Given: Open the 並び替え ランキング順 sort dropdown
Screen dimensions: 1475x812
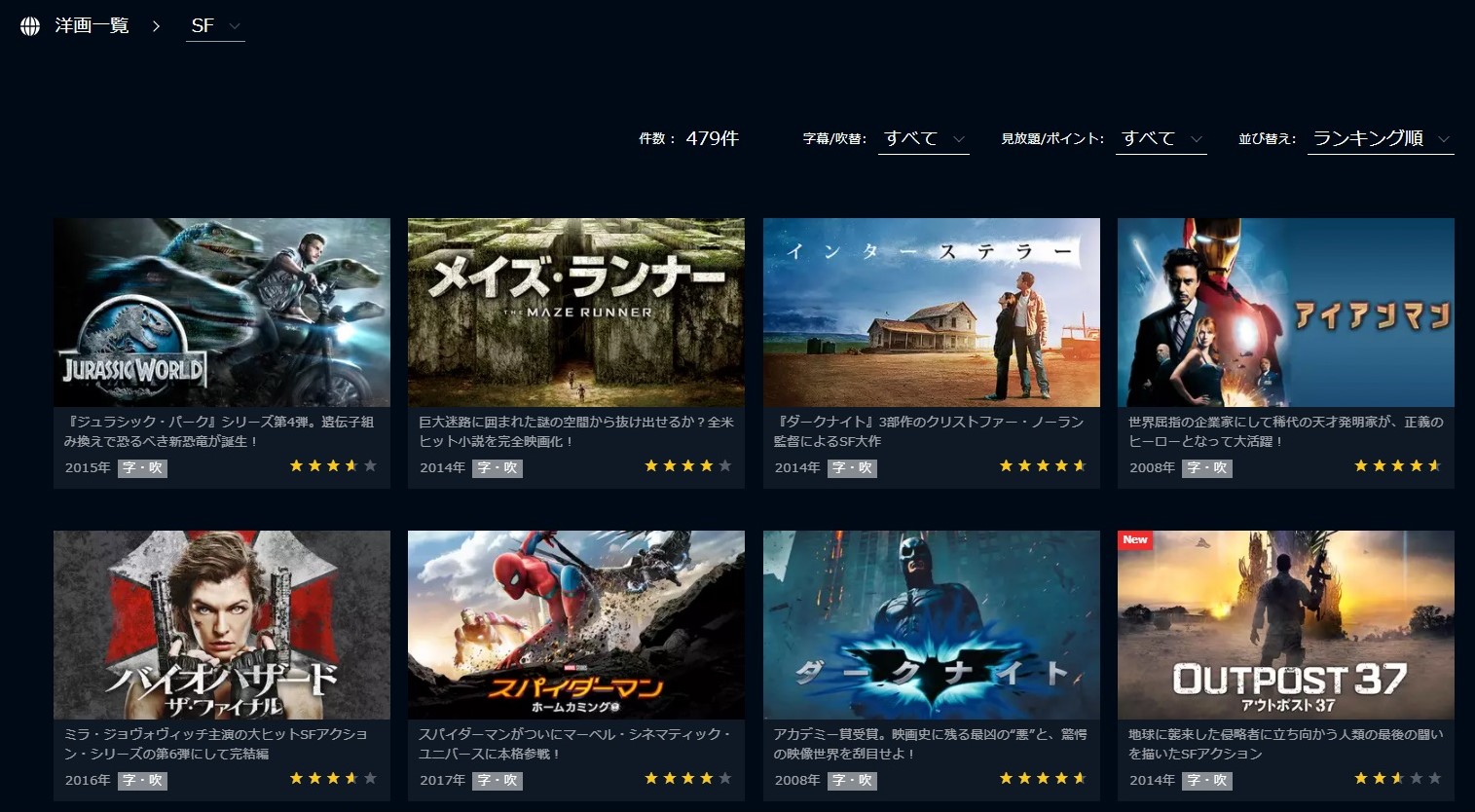Looking at the screenshot, I should pos(1381,138).
